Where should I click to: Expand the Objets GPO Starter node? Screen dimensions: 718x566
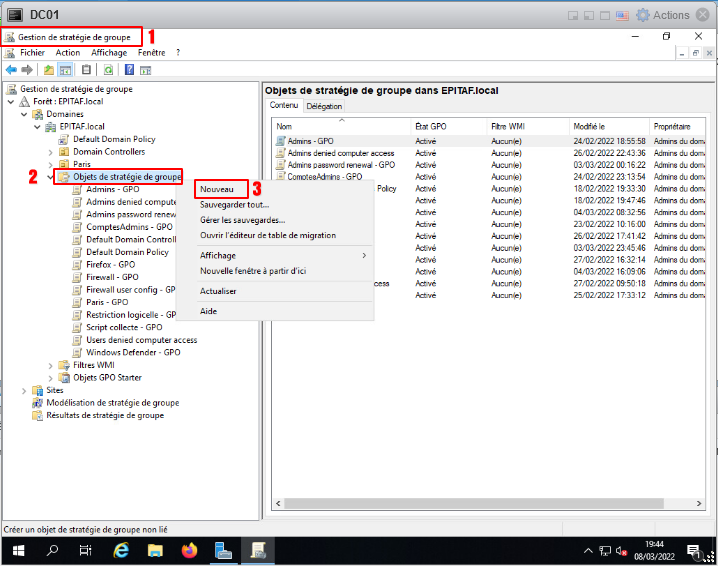click(51, 378)
